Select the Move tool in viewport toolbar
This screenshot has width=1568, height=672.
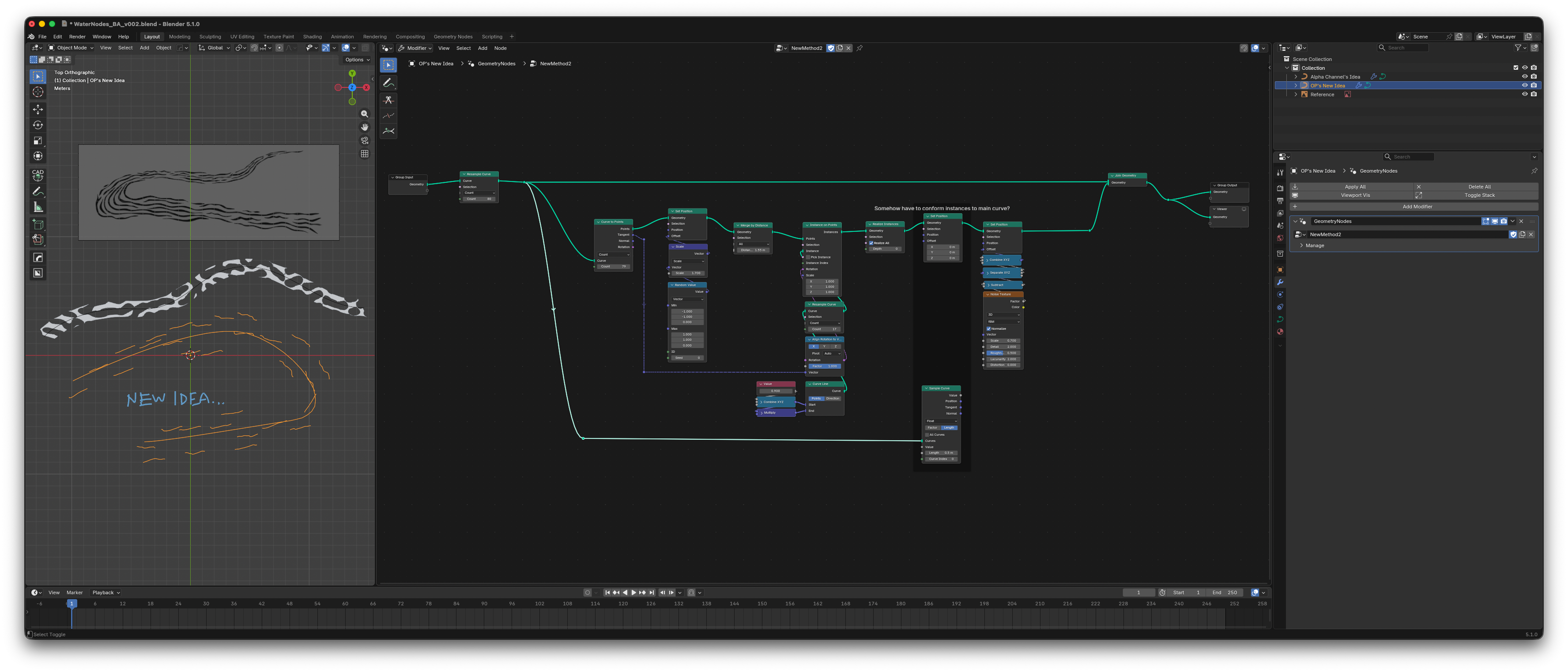click(x=38, y=109)
